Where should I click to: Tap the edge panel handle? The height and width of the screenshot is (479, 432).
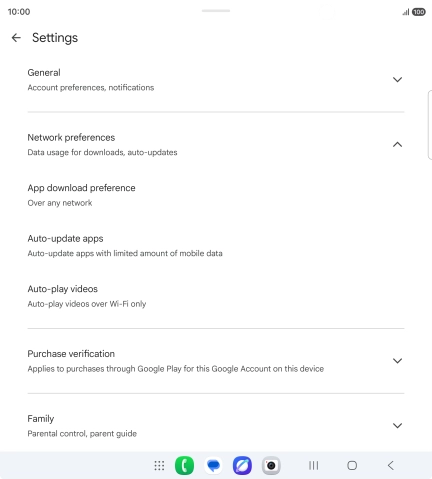point(430,125)
